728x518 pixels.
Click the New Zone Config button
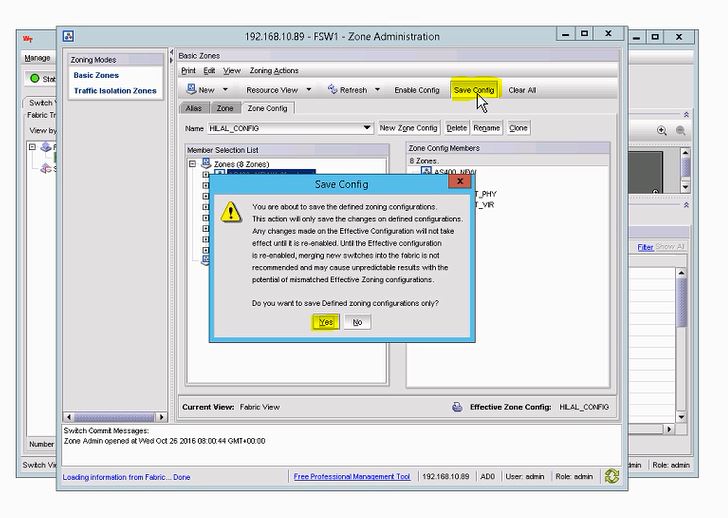coord(409,128)
